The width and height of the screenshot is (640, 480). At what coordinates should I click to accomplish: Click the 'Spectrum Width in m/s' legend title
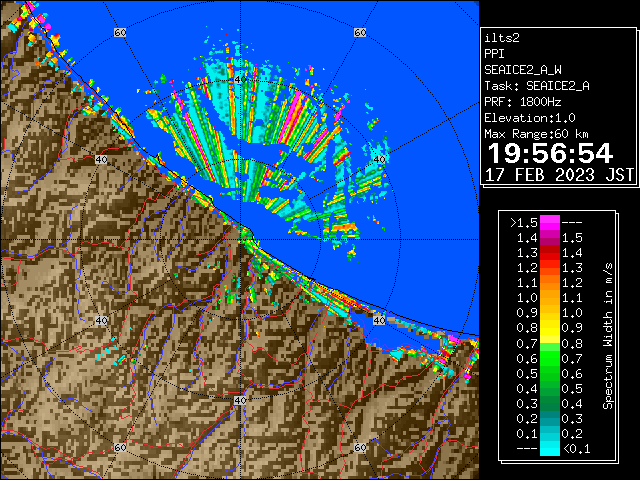[x=608, y=336]
